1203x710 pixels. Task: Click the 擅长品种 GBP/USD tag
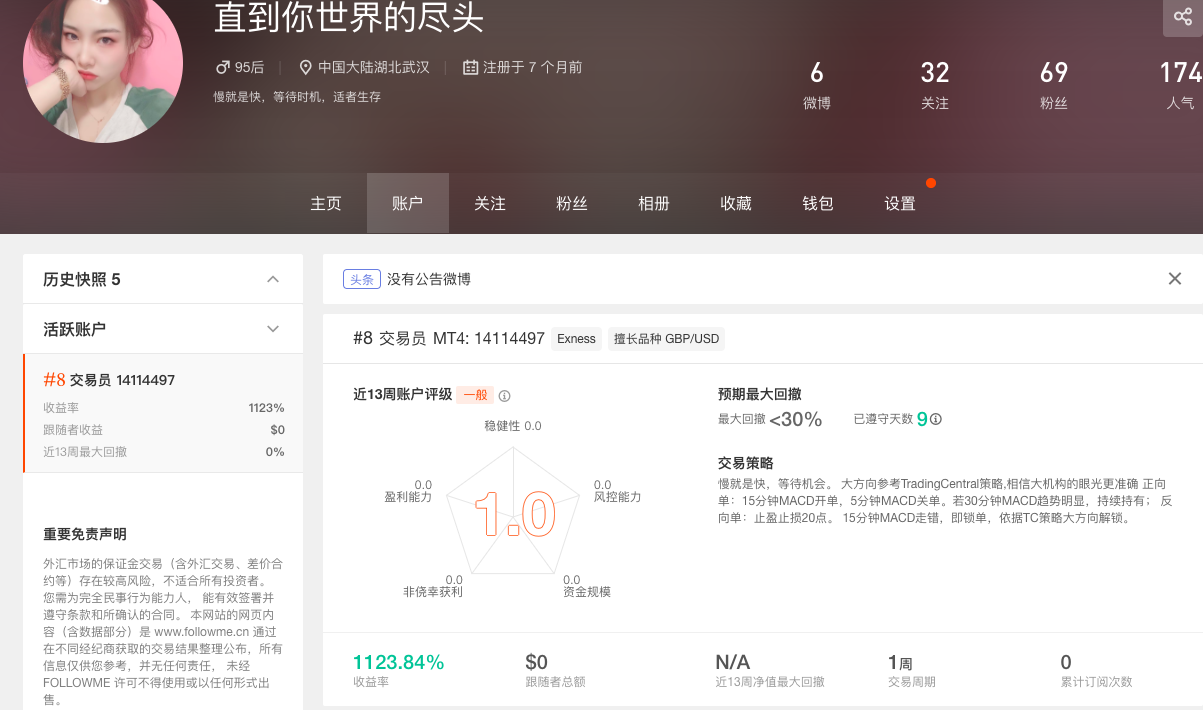tap(667, 339)
